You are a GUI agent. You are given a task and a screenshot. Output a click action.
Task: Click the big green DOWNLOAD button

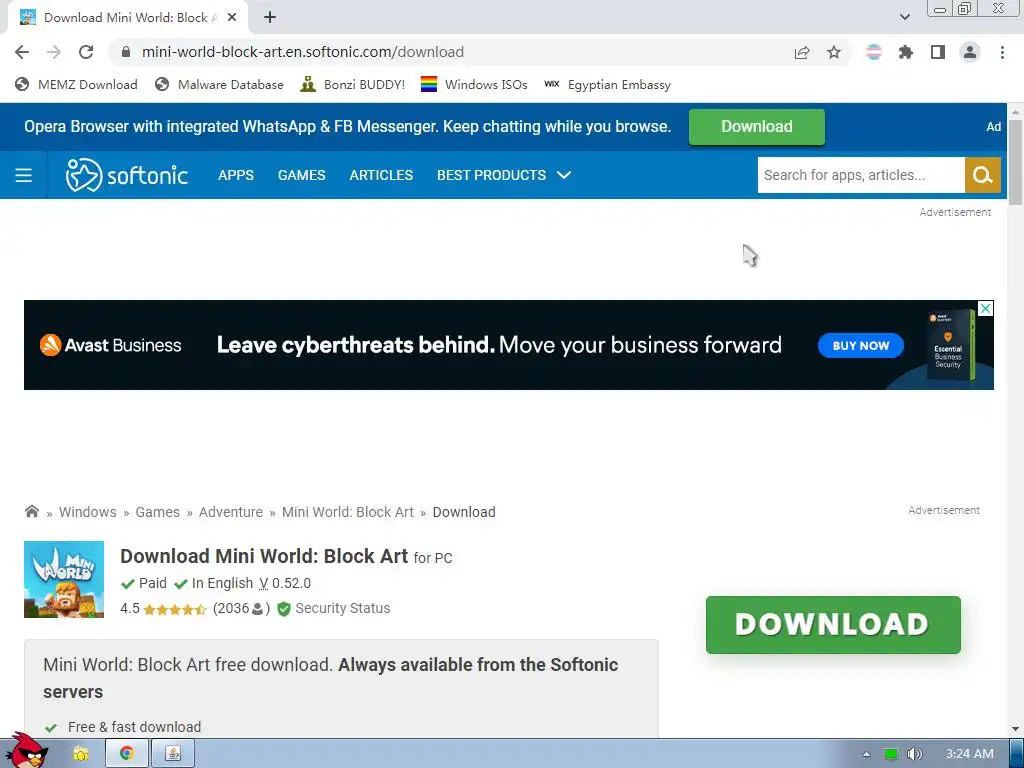click(x=833, y=624)
